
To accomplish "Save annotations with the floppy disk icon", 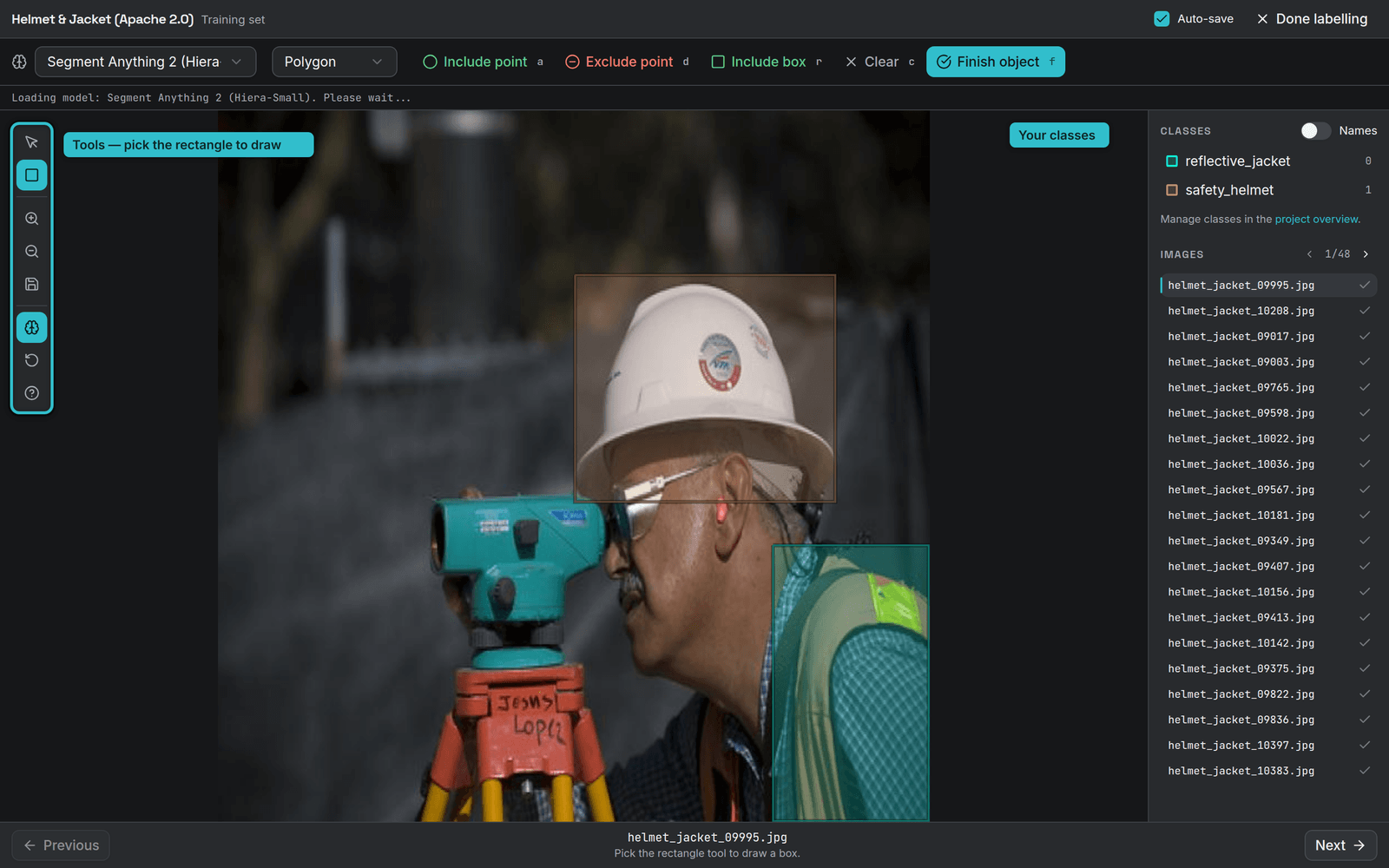I will 32,284.
